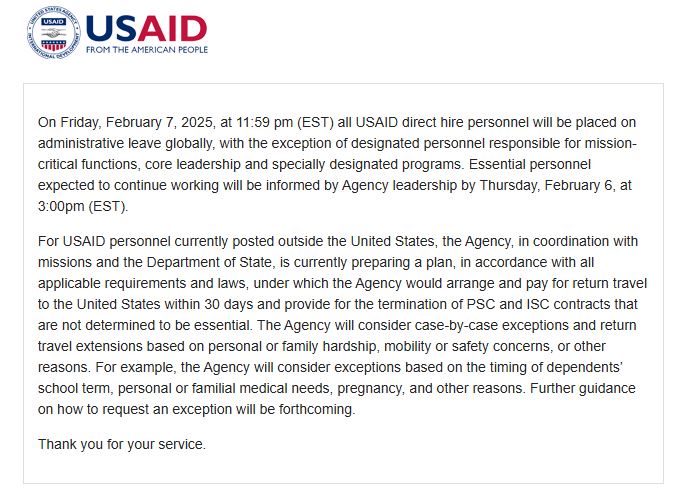Click the phrase 'Department of State'
679x504 pixels.
point(209,262)
